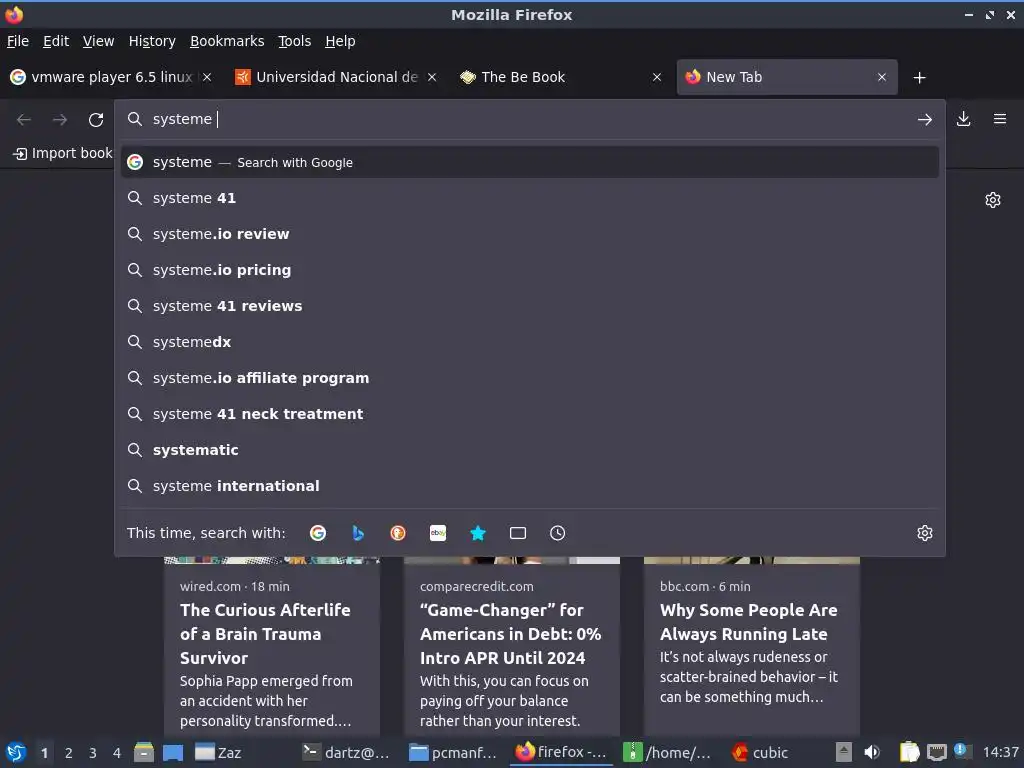Select suggestion 'systeme 41 neck treatment'

(530, 413)
